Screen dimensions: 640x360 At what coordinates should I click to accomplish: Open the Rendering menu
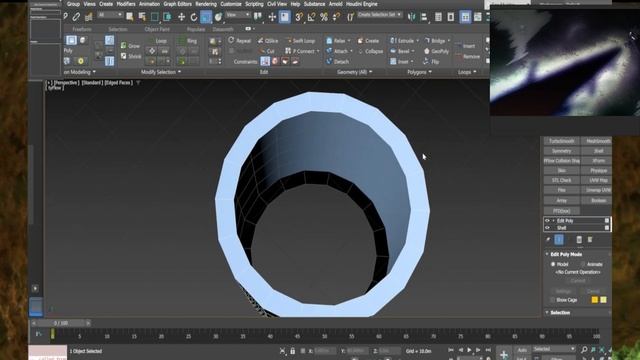click(x=206, y=4)
